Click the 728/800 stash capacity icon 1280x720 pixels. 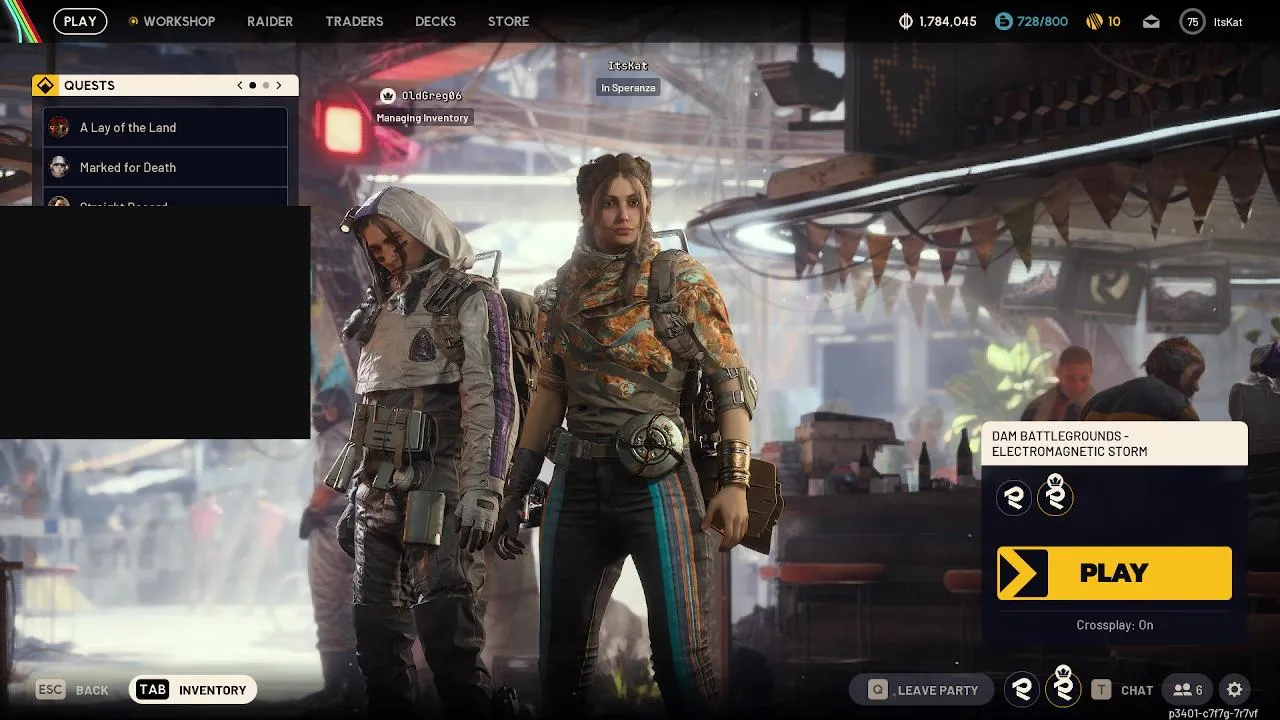click(x=1003, y=21)
